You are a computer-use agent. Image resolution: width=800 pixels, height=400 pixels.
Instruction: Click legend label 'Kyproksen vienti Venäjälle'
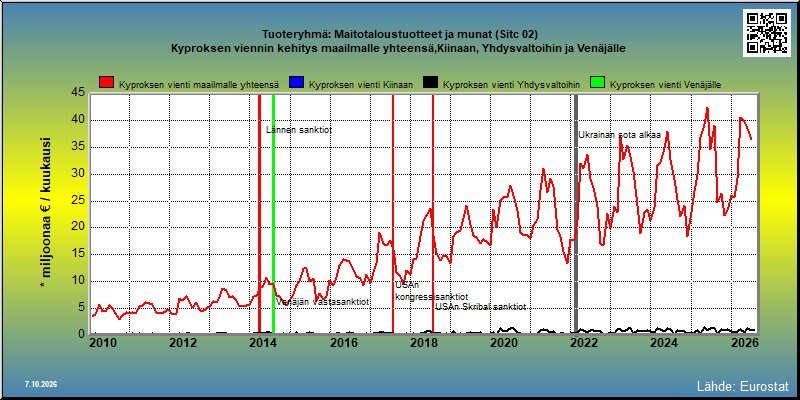(x=665, y=85)
